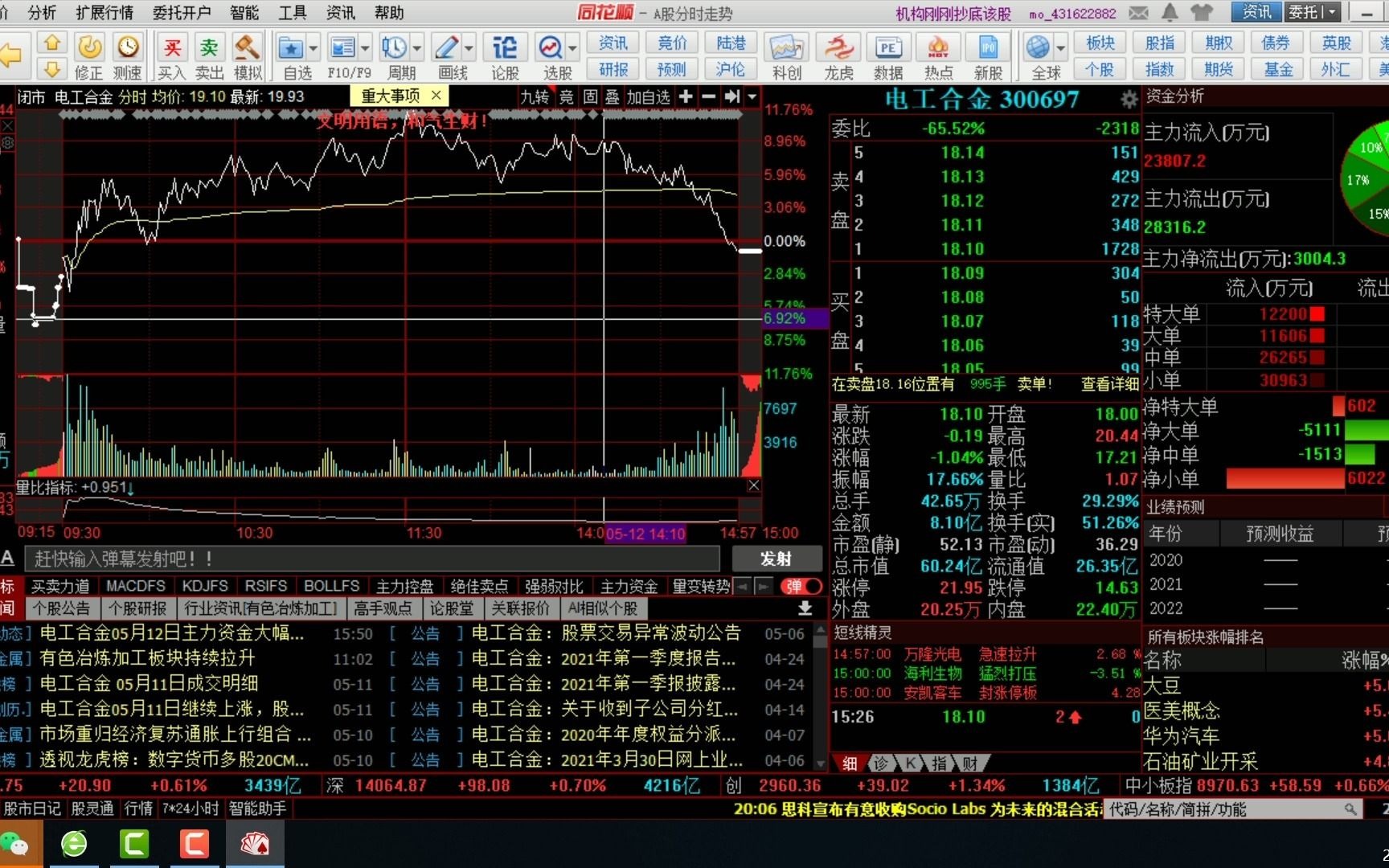This screenshot has width=1389, height=868.
Task: Open the 全球 global markets globe icon
Action: pos(1038,48)
